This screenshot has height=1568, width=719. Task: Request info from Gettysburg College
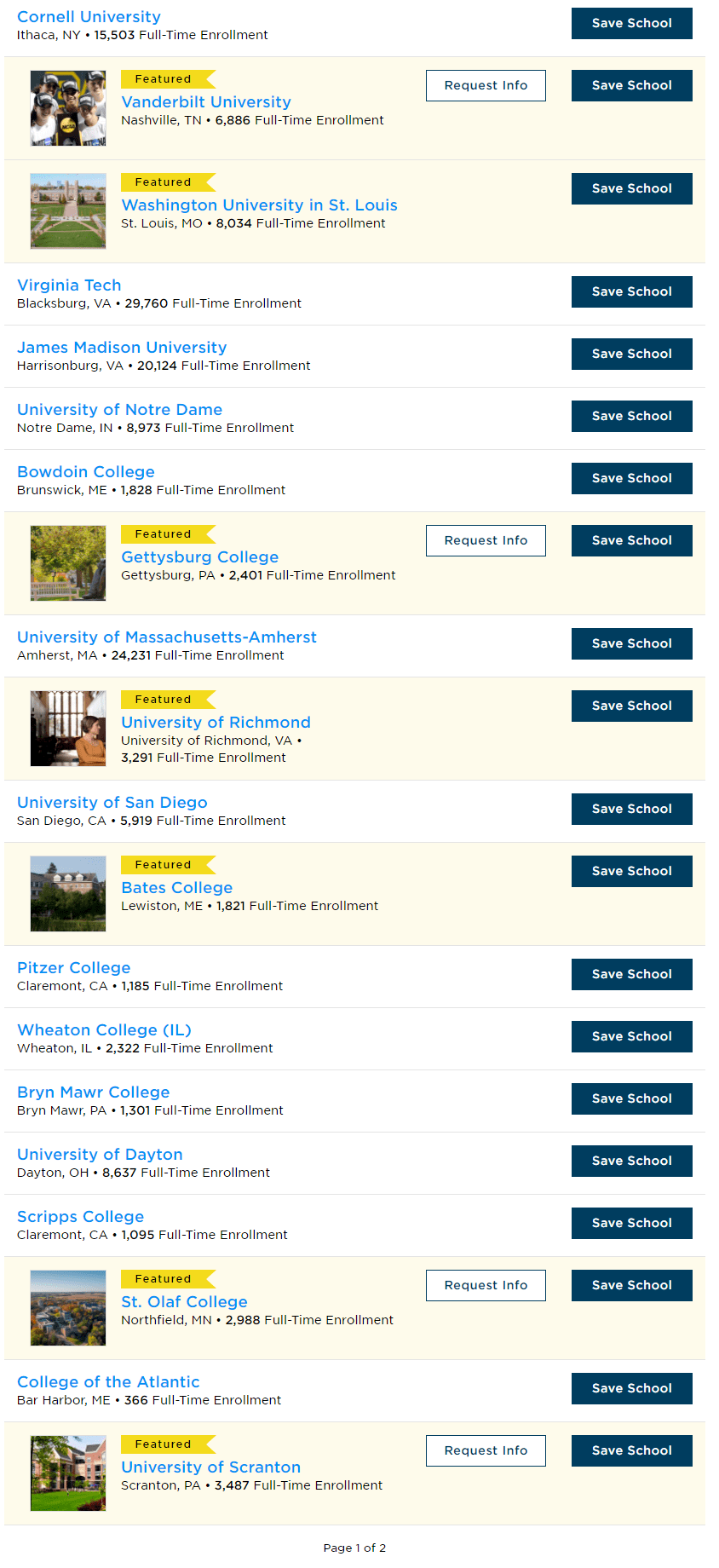click(486, 540)
